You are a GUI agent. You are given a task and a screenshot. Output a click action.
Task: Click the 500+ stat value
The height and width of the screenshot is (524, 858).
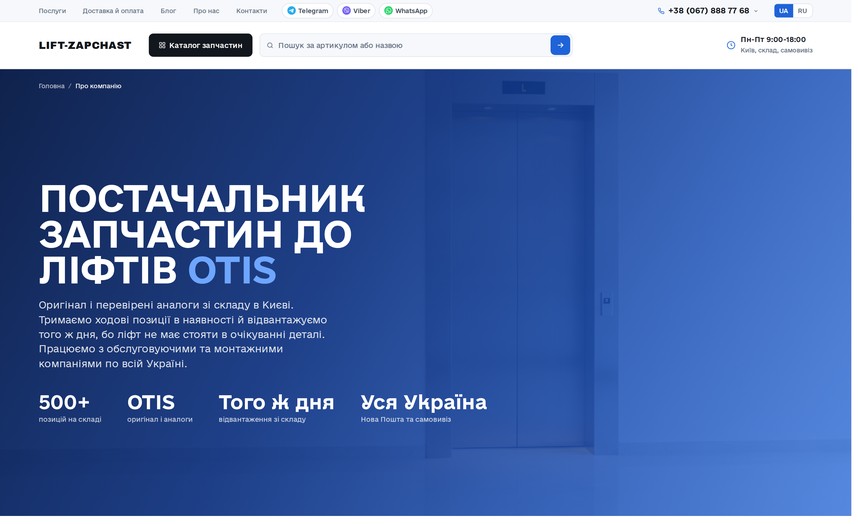pyautogui.click(x=63, y=402)
